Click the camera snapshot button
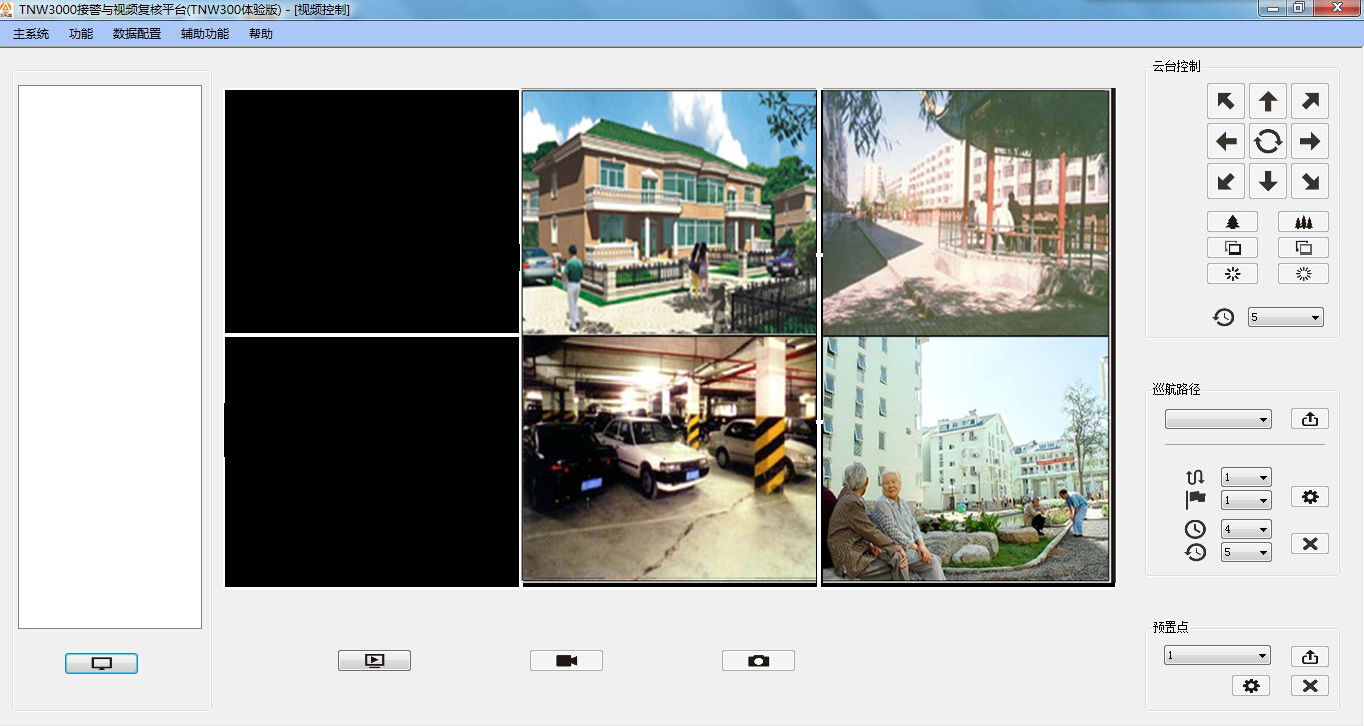The width and height of the screenshot is (1364, 726). (758, 660)
